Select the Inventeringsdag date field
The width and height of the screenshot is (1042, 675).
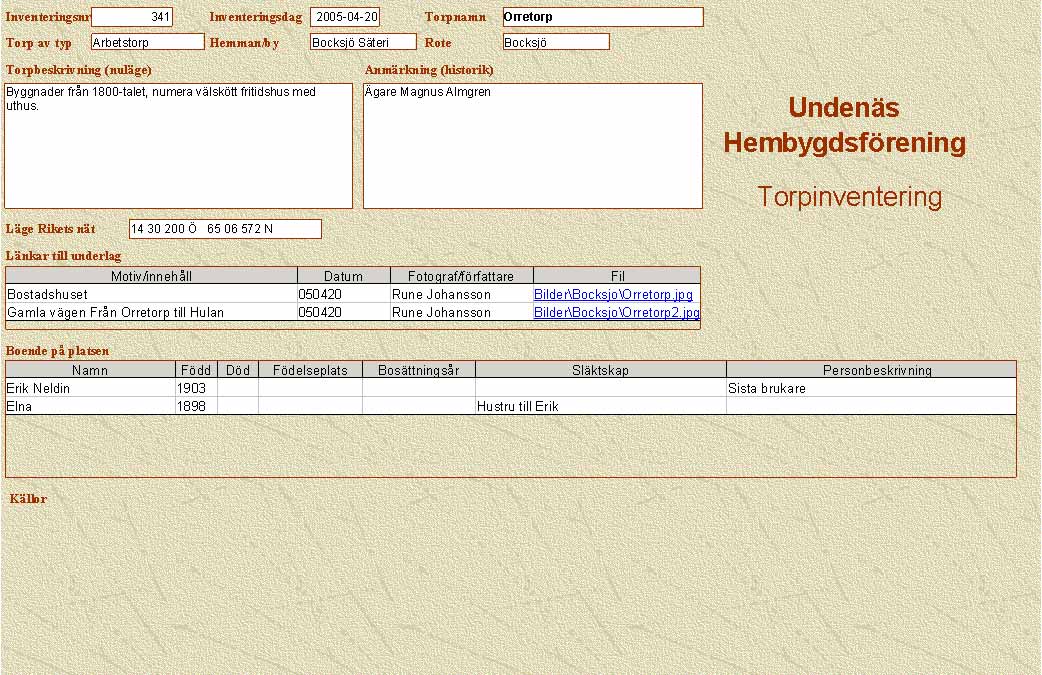(x=345, y=17)
